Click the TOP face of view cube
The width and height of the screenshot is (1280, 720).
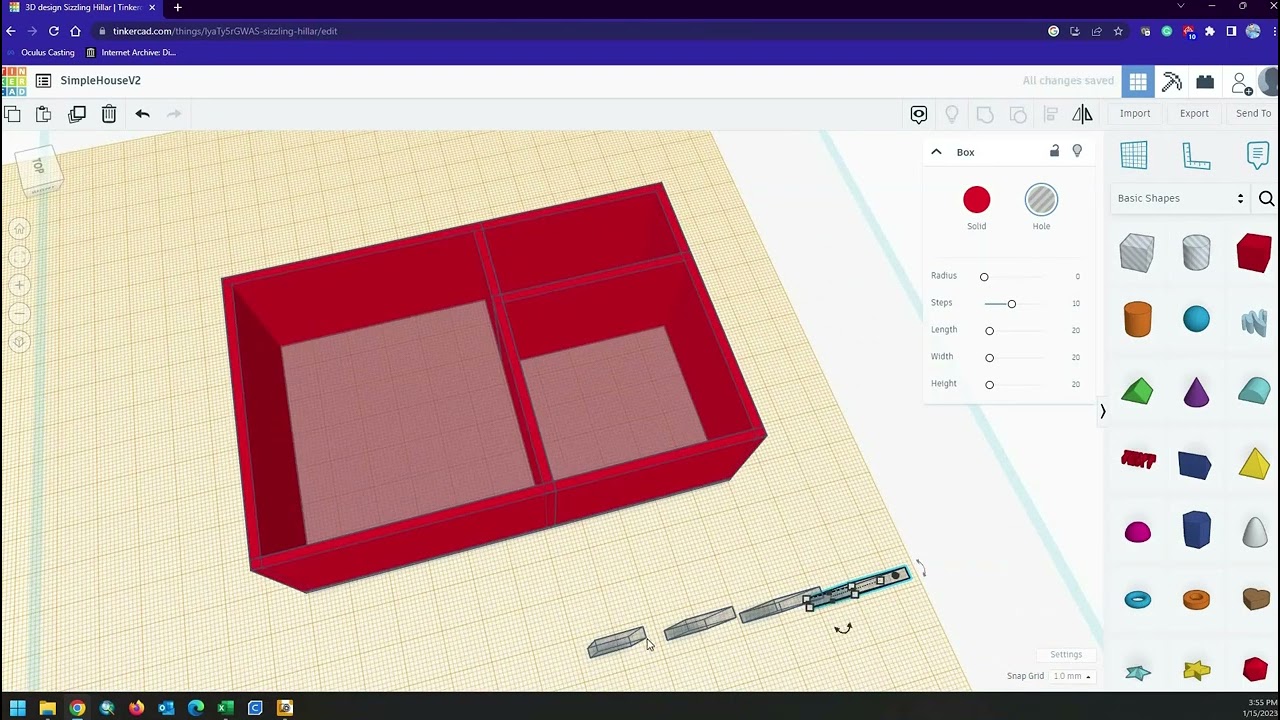[x=39, y=166]
